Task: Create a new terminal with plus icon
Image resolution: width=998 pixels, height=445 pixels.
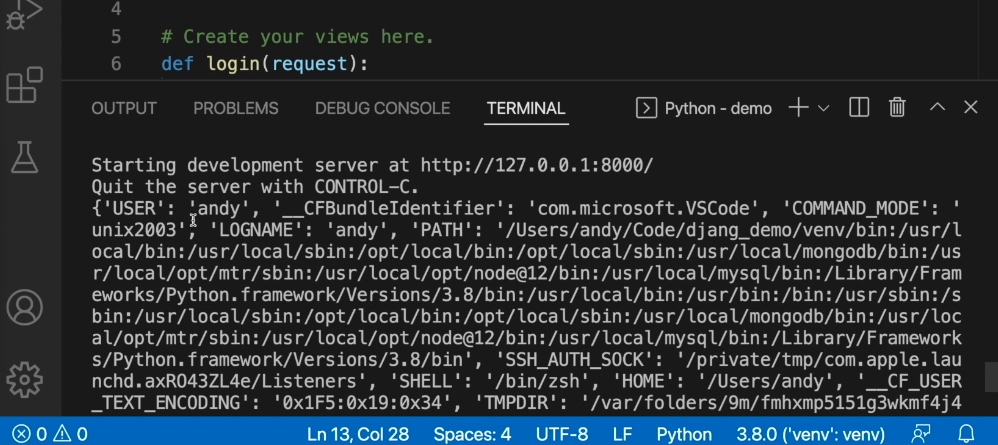Action: point(798,108)
